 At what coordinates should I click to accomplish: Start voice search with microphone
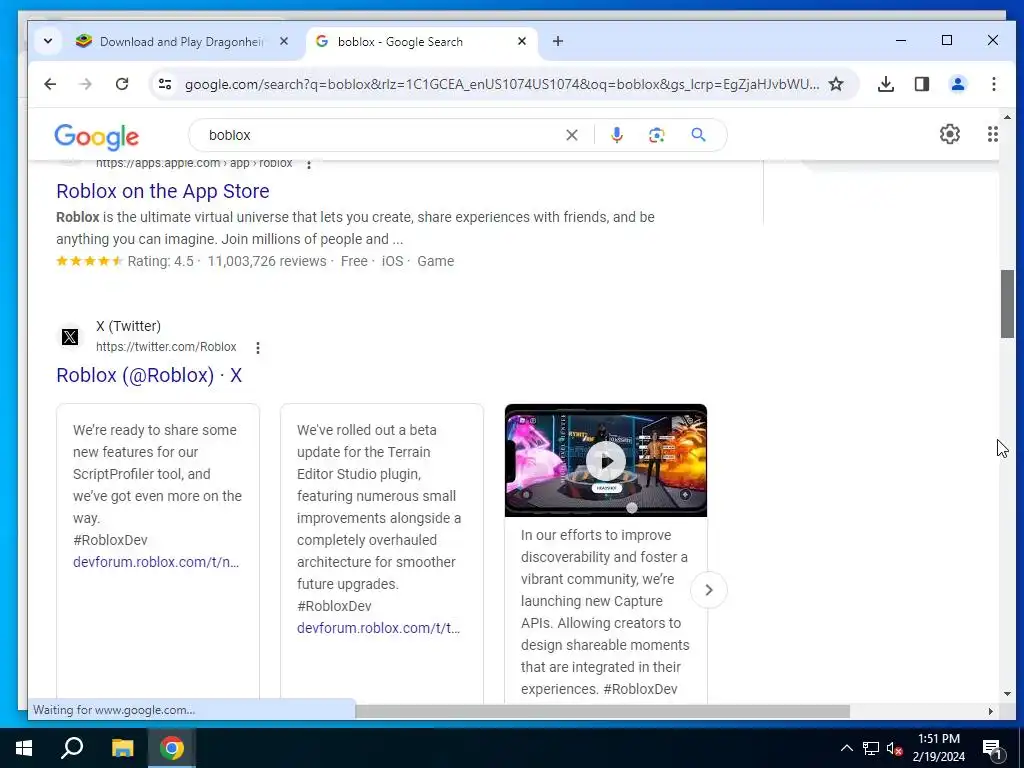[616, 135]
